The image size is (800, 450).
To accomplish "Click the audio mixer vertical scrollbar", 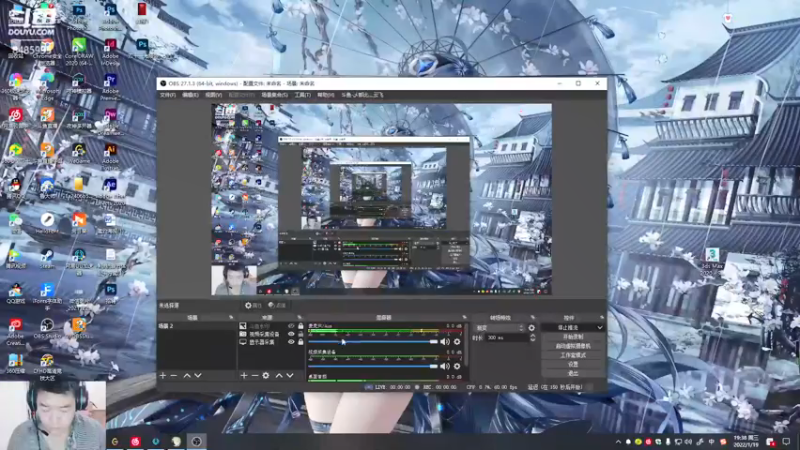I will coord(466,344).
